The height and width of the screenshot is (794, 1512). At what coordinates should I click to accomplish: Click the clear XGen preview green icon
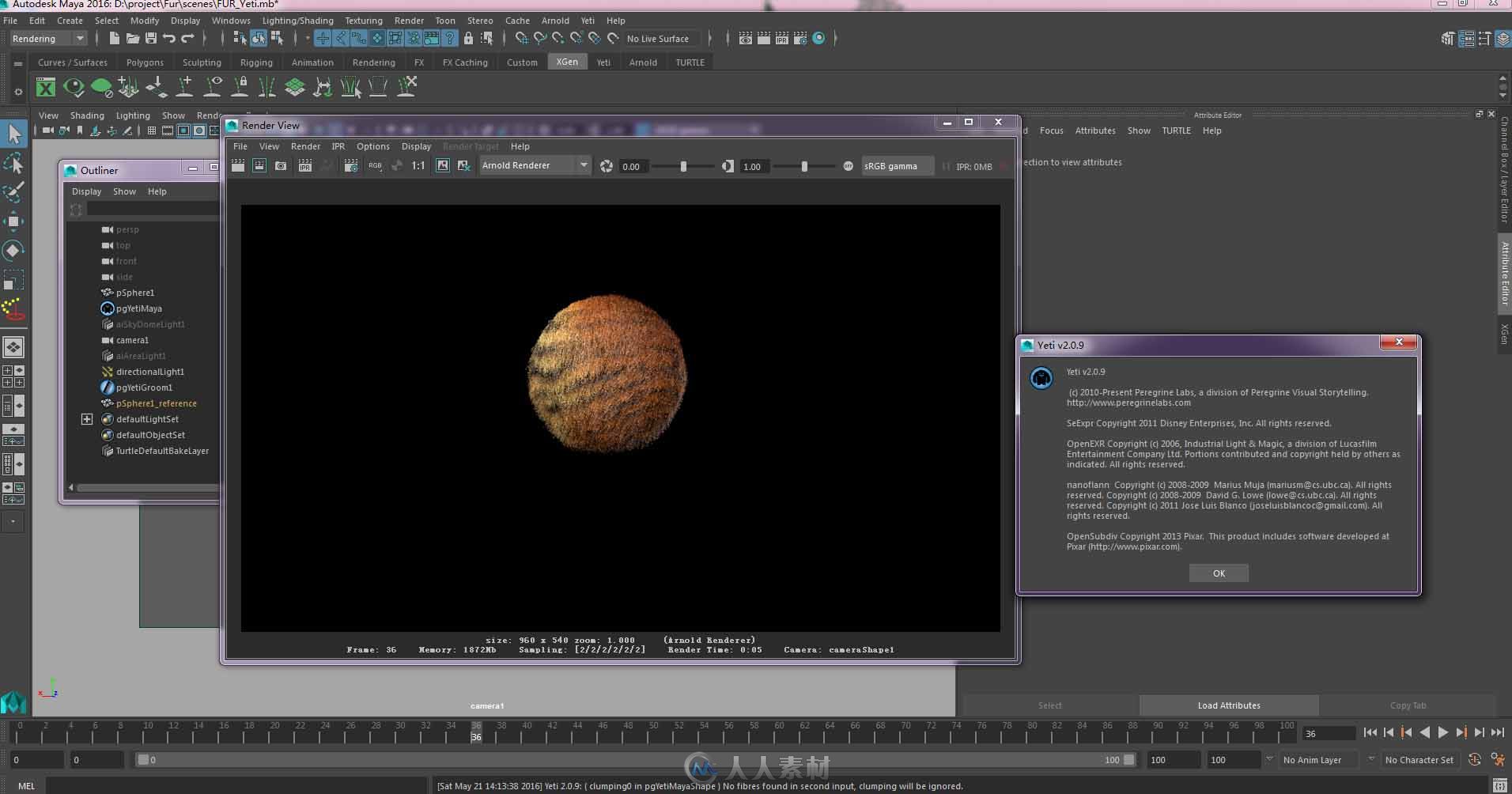click(x=101, y=87)
